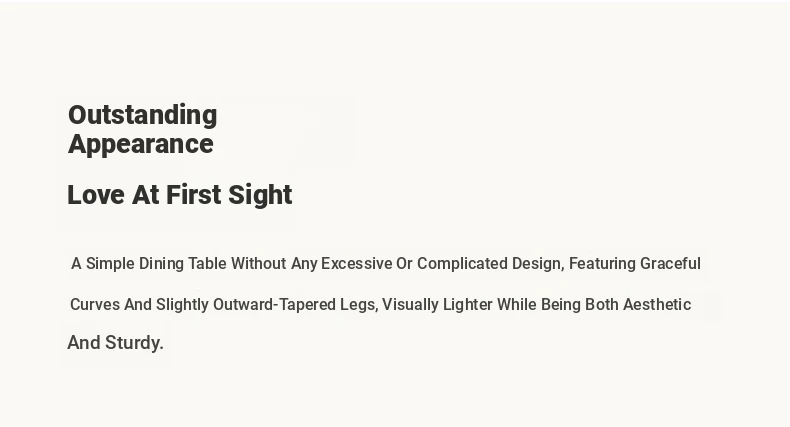Screen dimensions: 790x427
Task: Click the word 'Legs,' in the description
Action: click(x=359, y=305)
